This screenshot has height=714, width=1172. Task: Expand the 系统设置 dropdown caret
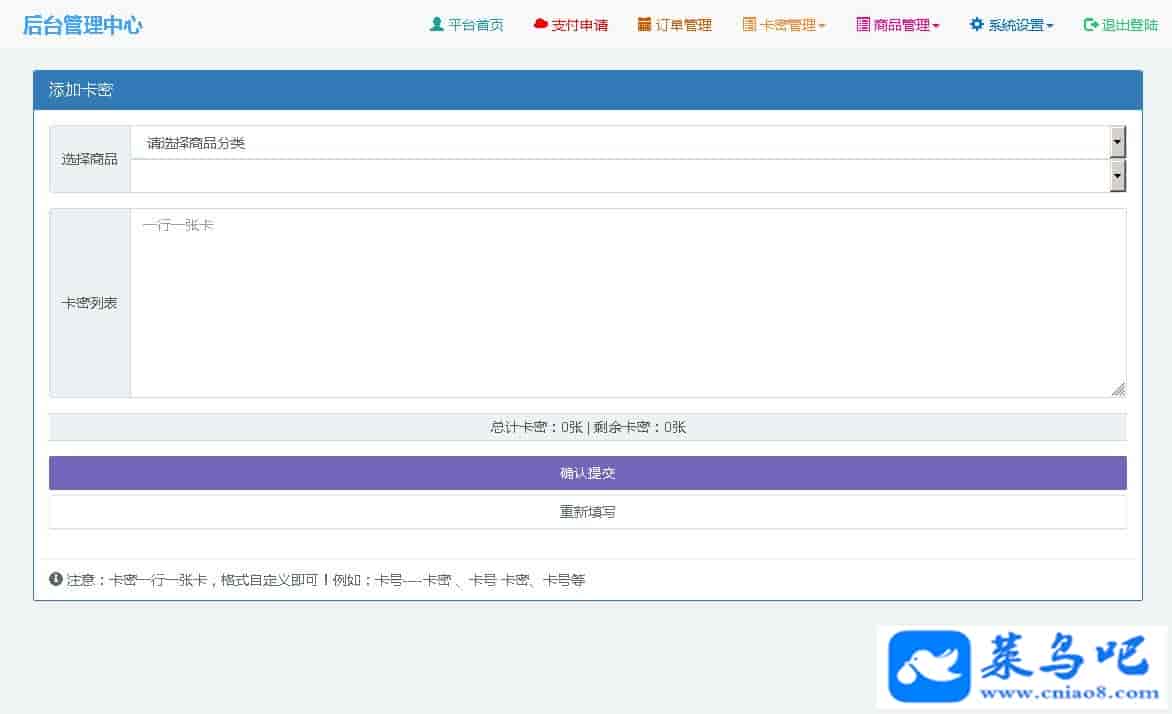click(1050, 26)
